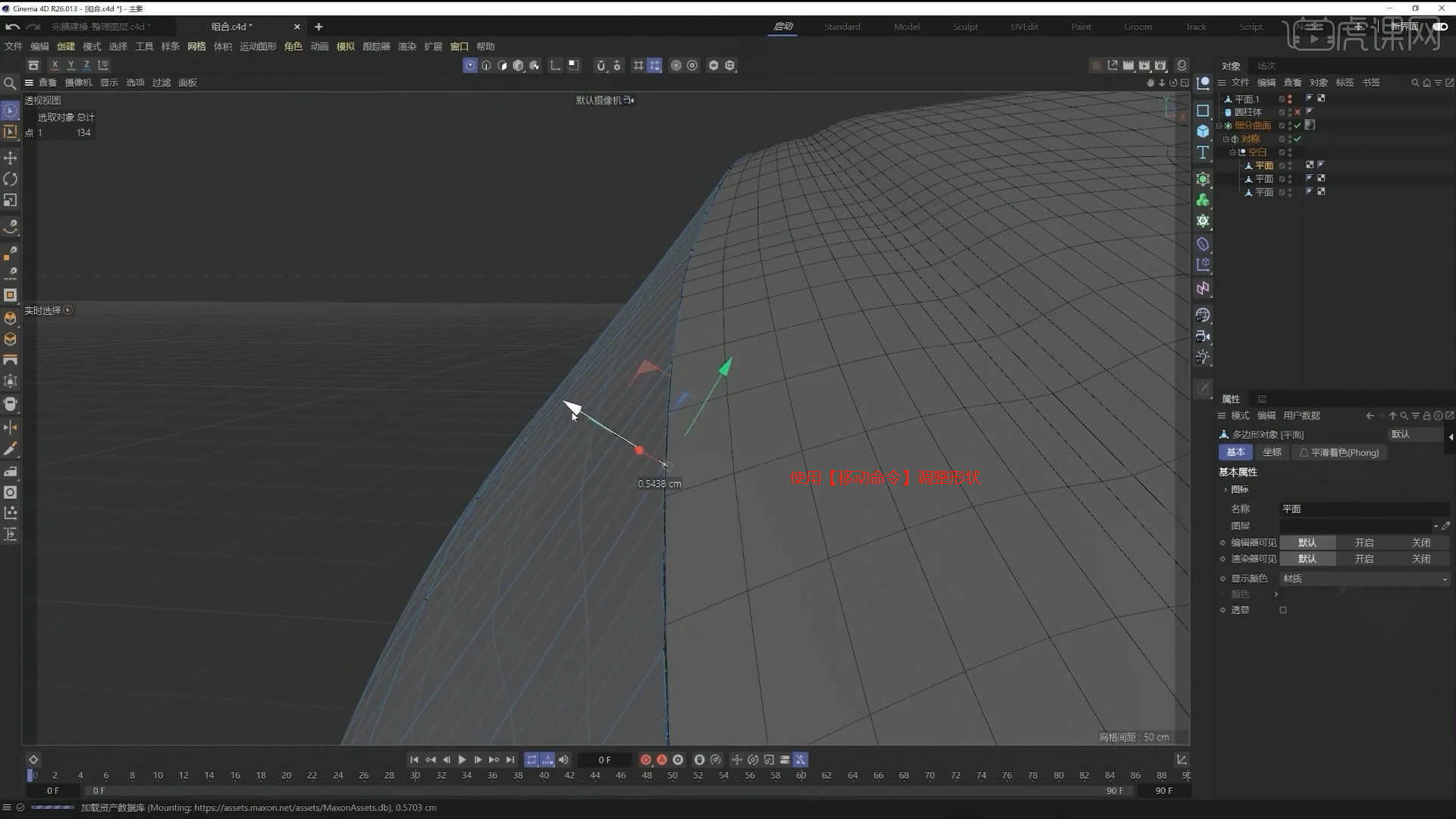The width and height of the screenshot is (1456, 819).
Task: Set 编辑器可见 to 开启
Action: (x=1363, y=543)
